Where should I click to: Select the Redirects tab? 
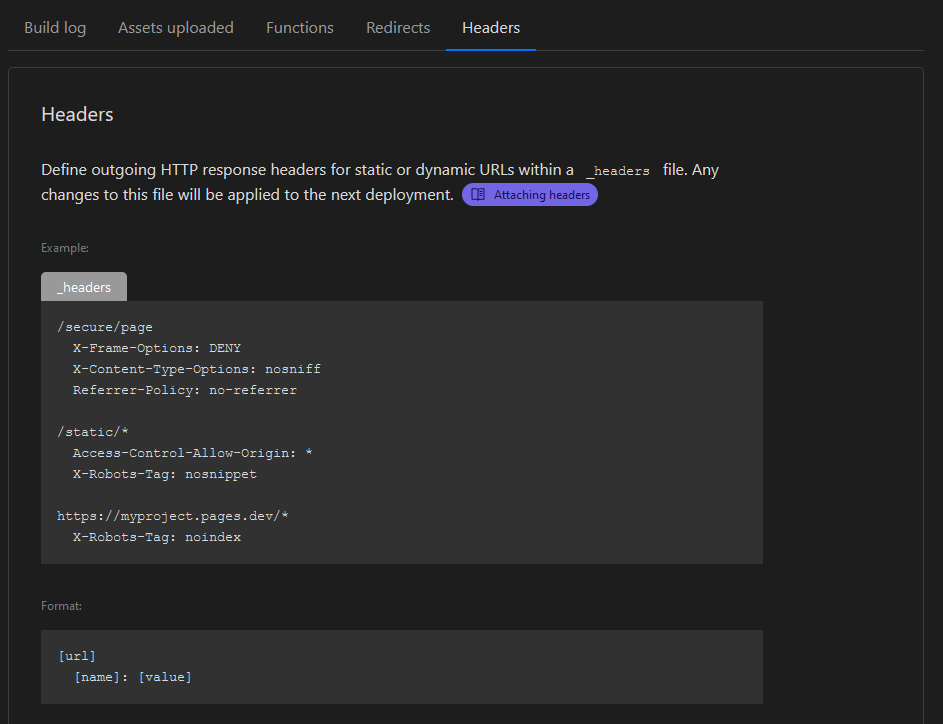point(398,28)
